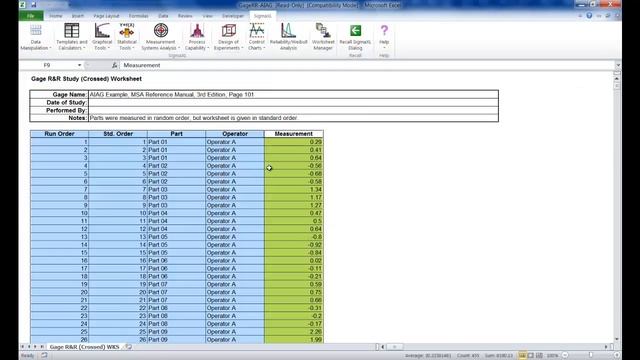Open the Graphical Tools menu
Screen dimensions: 640x360
tap(102, 37)
